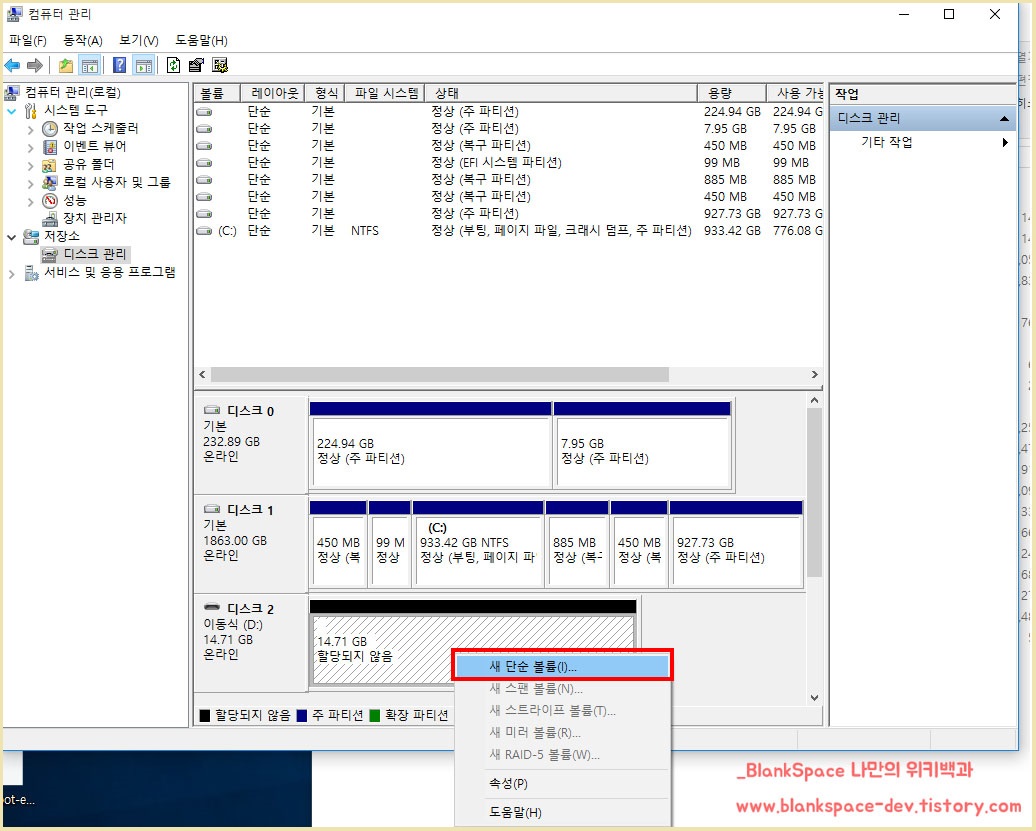Expand the 작업 스케줄러 node
This screenshot has height=831, width=1036.
[30, 129]
